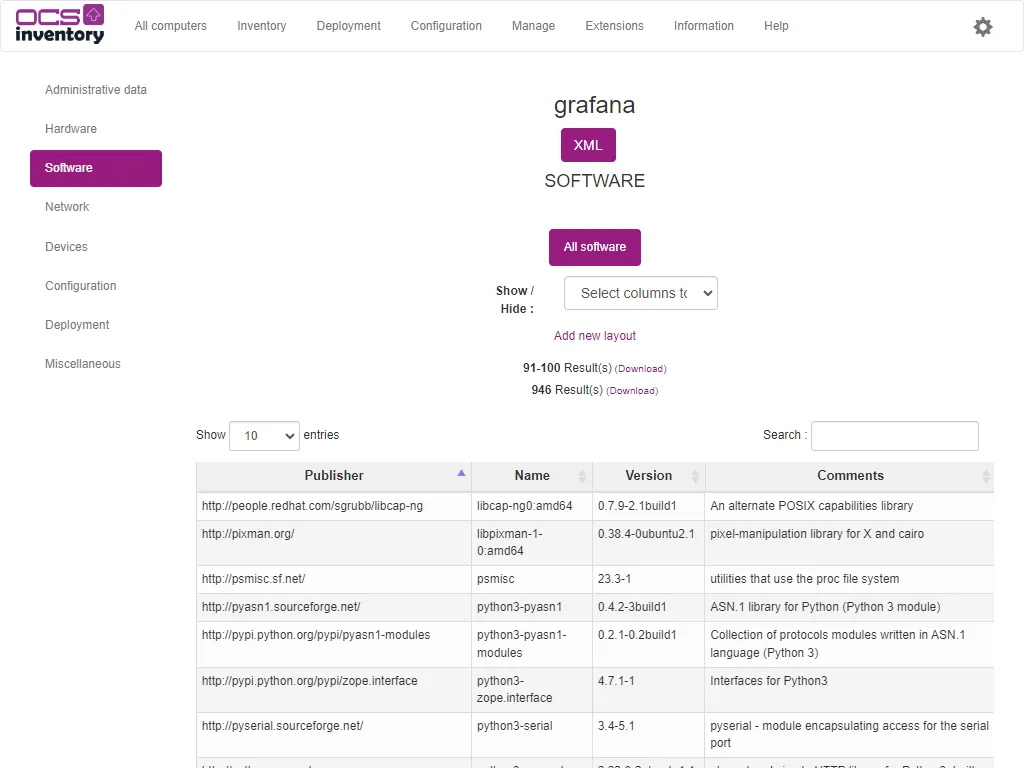Viewport: 1024px width, 768px height.
Task: Open the Select columns dropdown
Action: [641, 293]
